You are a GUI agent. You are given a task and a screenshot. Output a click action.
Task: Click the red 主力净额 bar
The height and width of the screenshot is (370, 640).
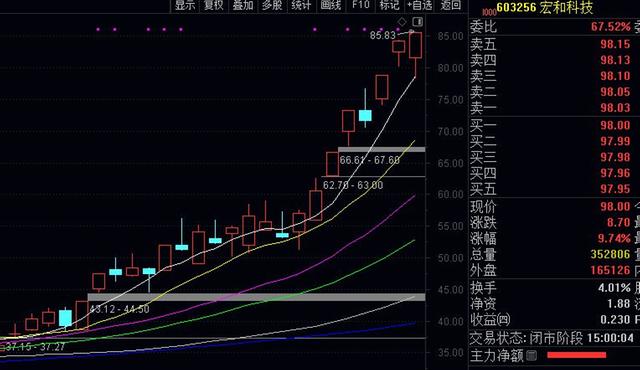tap(576, 355)
